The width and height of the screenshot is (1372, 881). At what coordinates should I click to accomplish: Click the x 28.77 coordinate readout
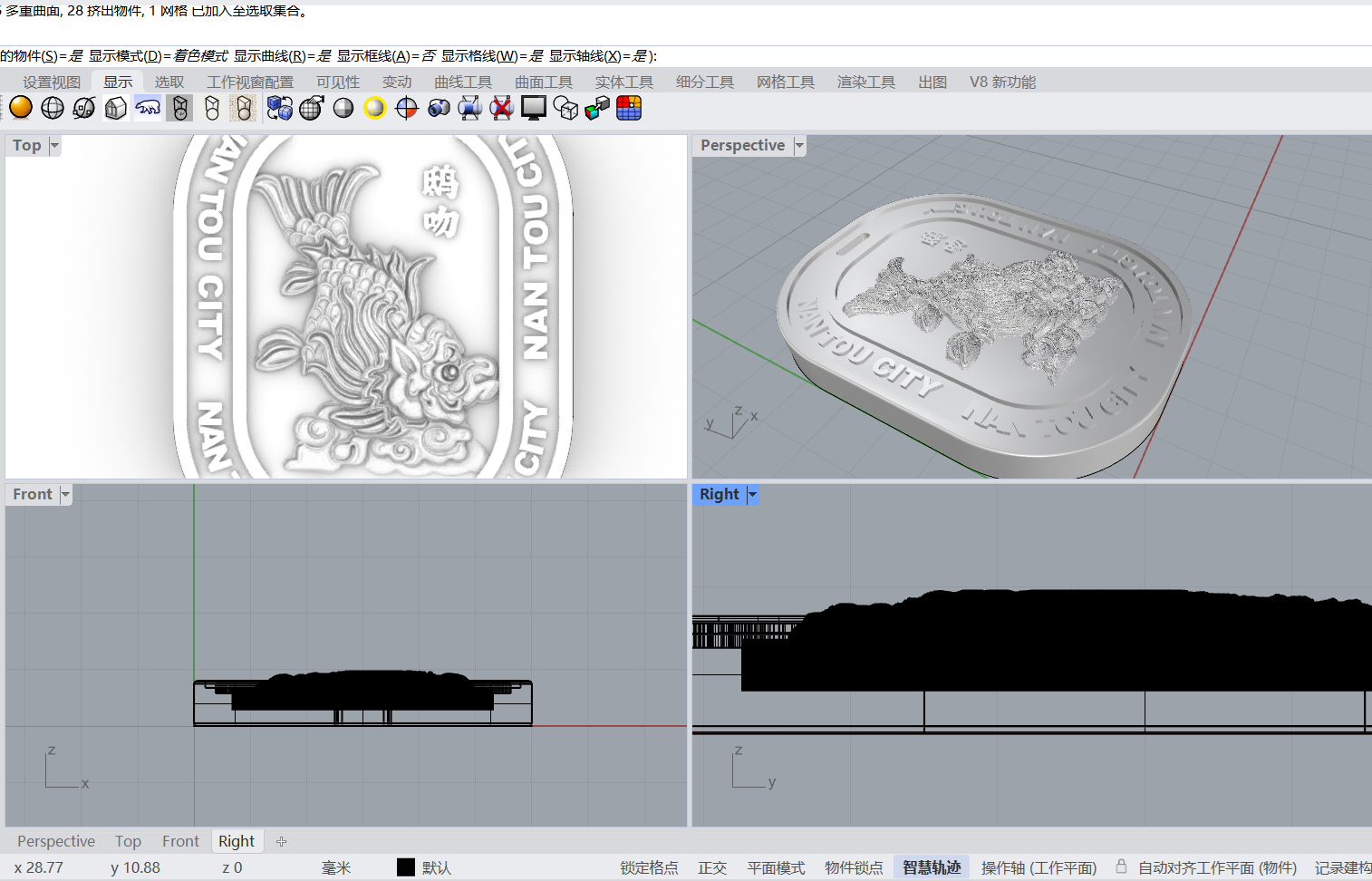39,867
